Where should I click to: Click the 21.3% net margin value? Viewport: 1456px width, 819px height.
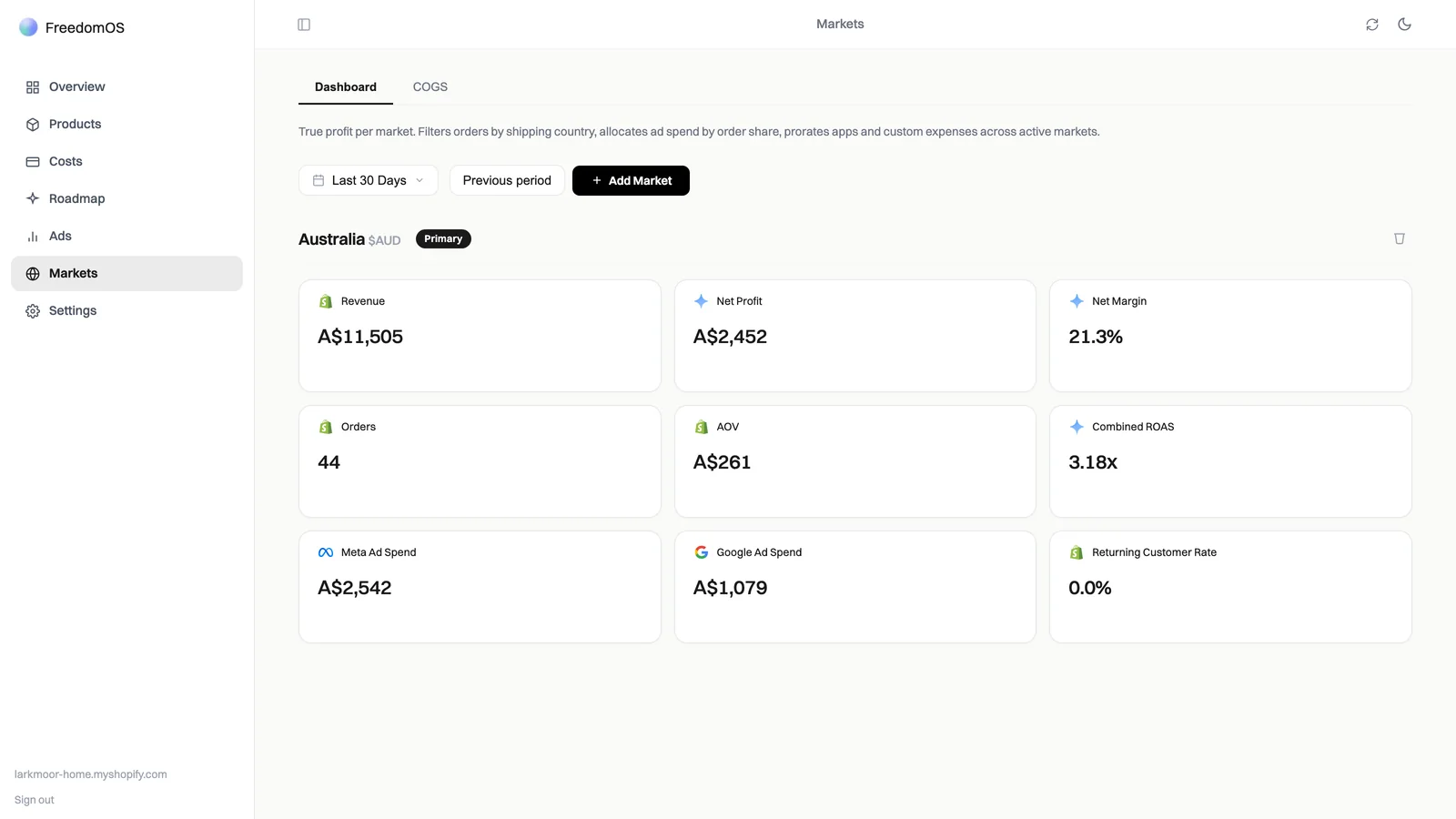1096,337
